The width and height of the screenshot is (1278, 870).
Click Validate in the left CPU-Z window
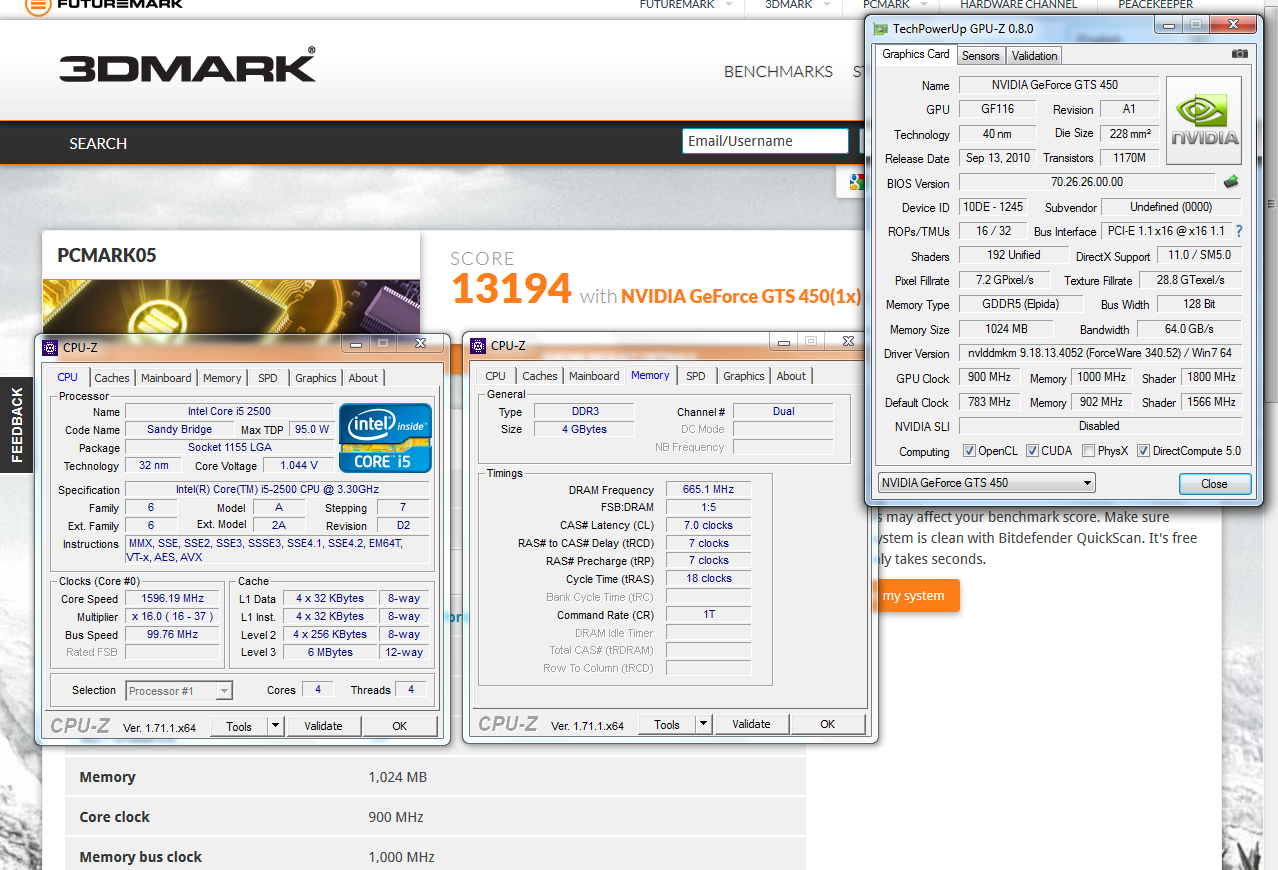coord(323,726)
